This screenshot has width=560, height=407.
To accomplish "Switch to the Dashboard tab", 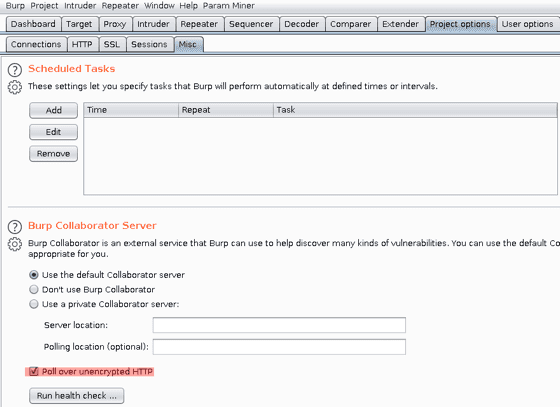I will pos(33,24).
